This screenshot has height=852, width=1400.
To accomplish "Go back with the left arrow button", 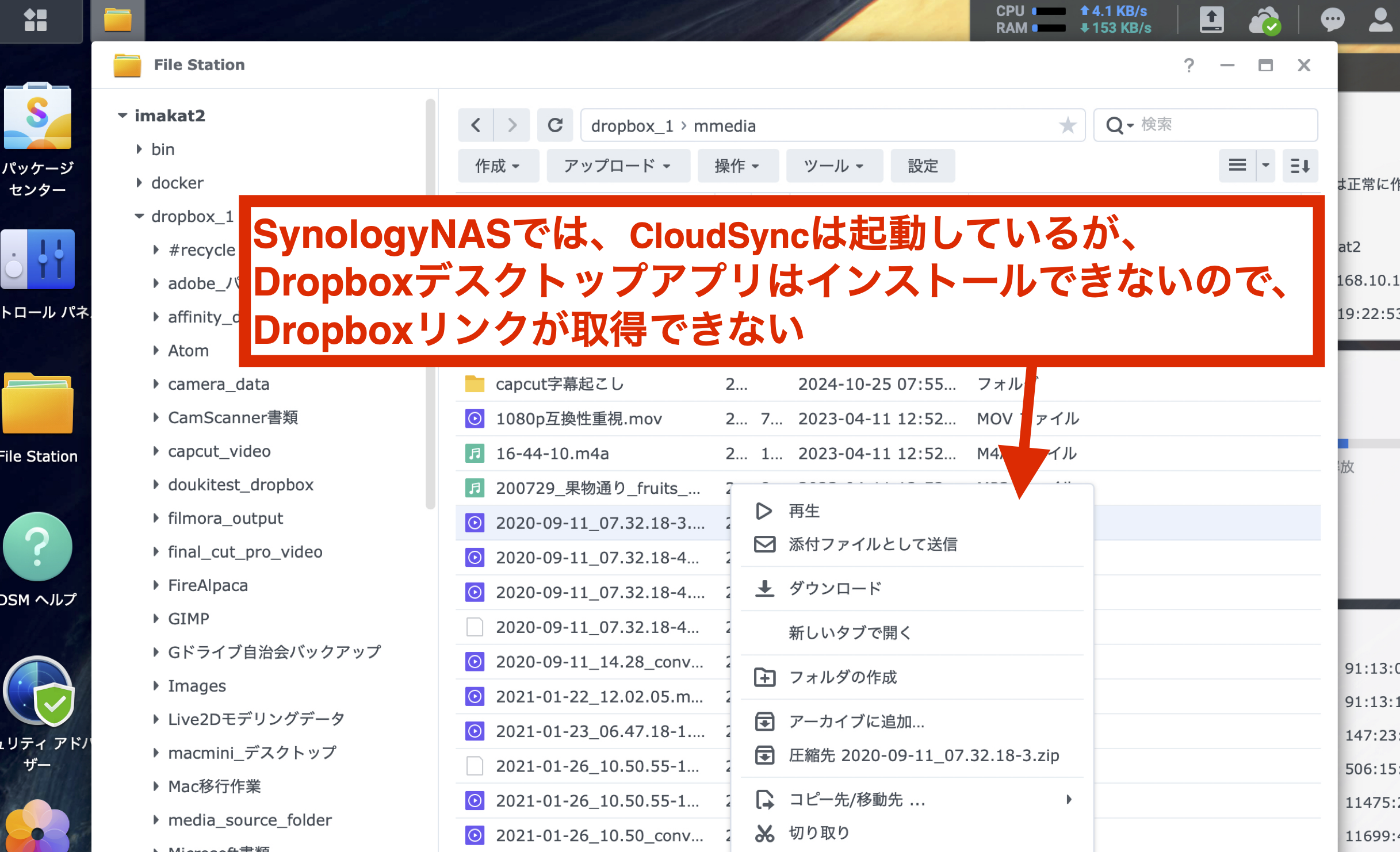I will tap(476, 125).
